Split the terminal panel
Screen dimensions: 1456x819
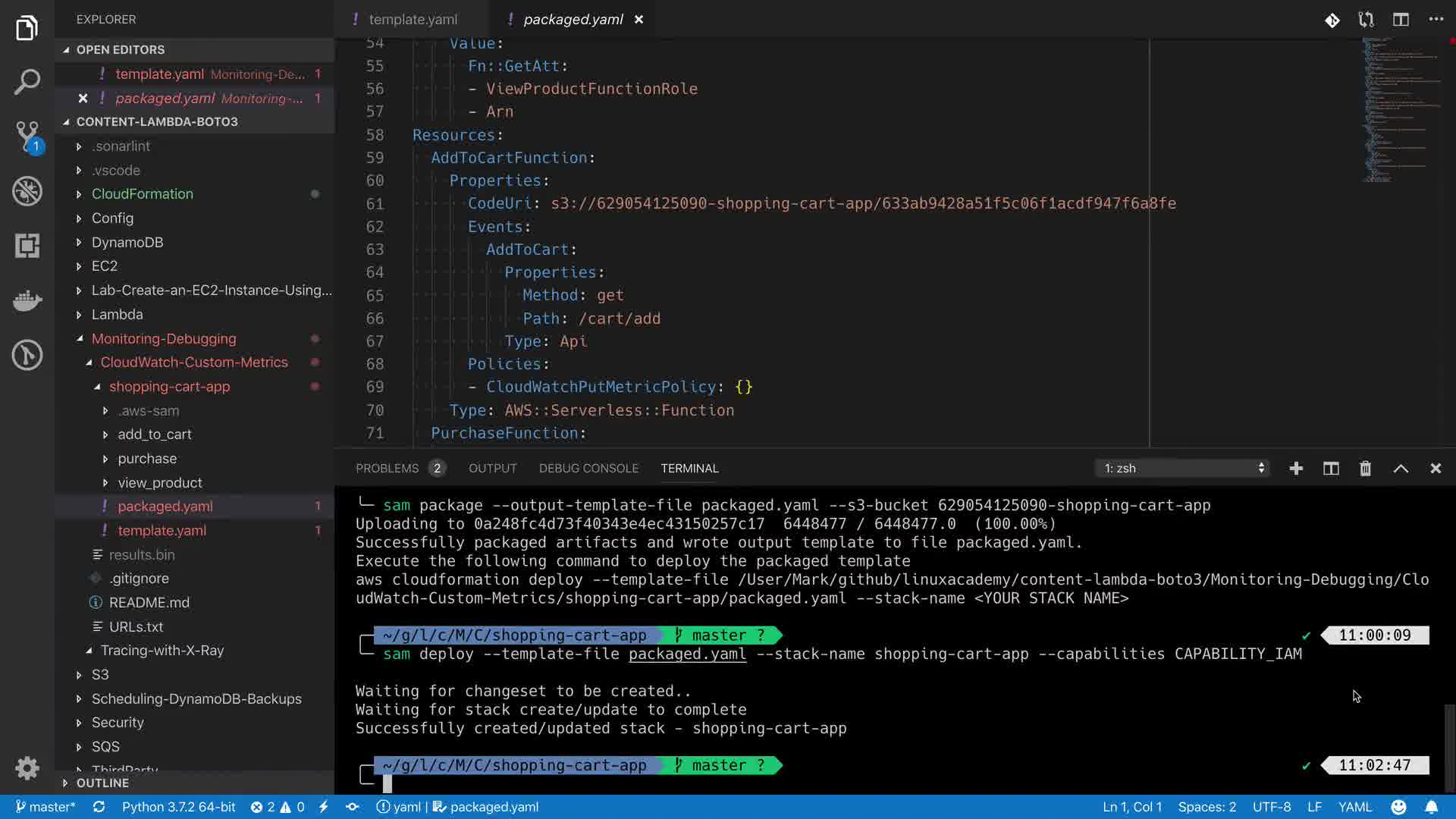[1331, 469]
